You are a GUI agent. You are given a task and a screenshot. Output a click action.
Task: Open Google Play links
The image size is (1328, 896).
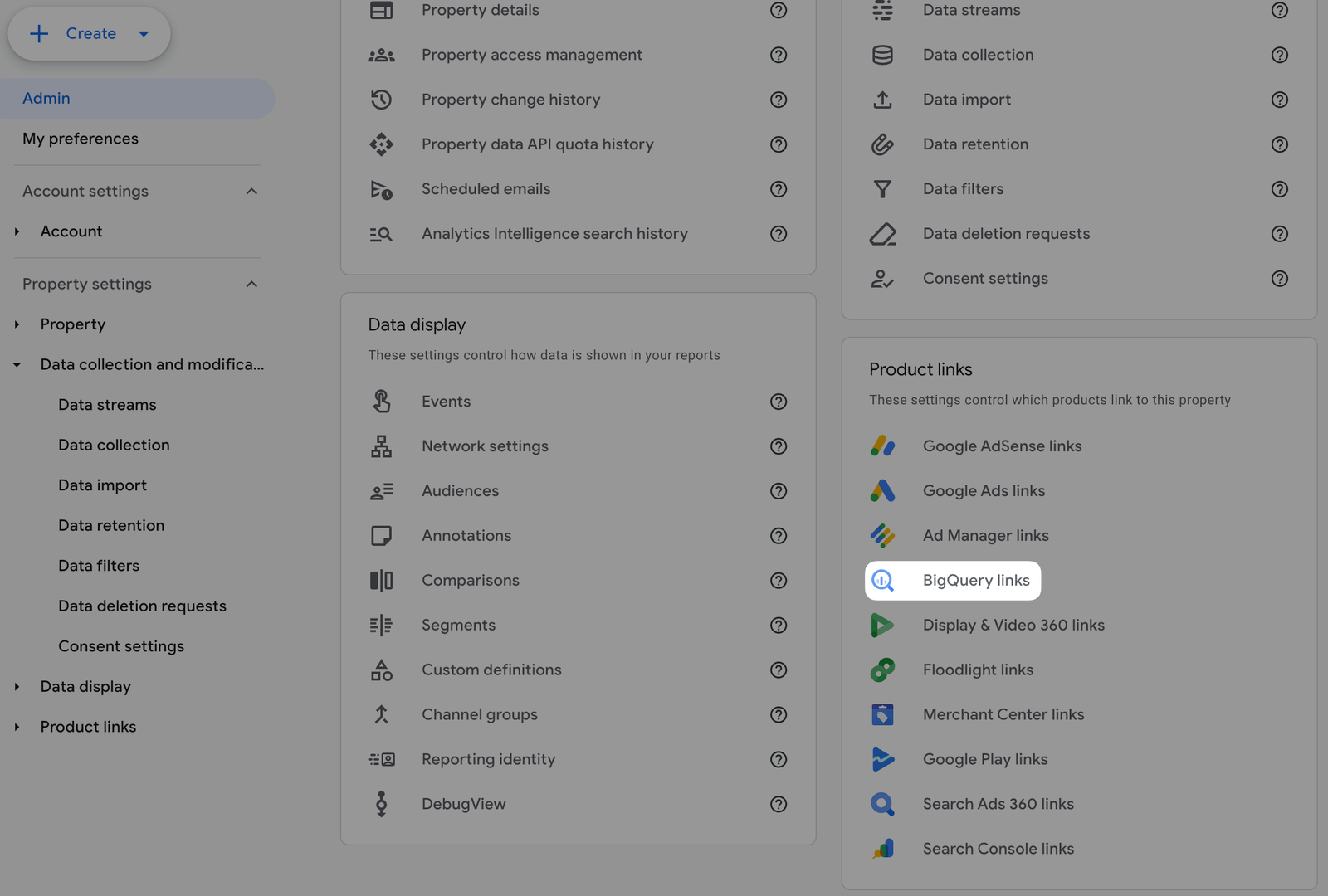tap(985, 760)
